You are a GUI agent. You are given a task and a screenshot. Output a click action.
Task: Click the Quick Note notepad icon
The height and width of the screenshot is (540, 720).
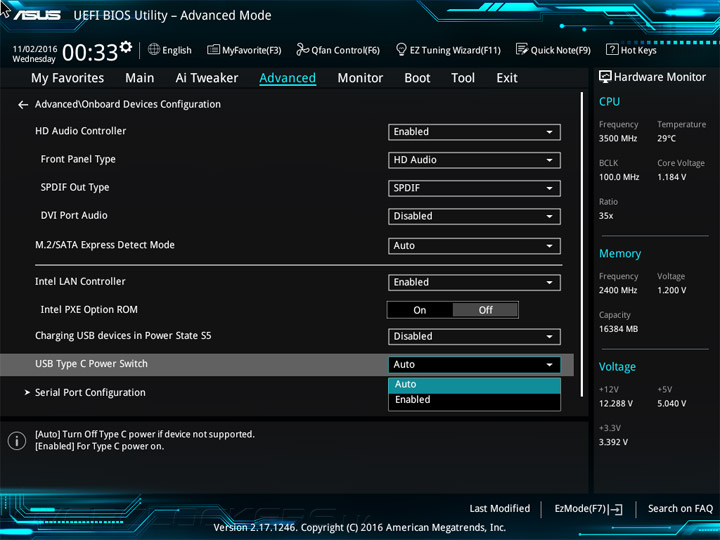point(522,49)
